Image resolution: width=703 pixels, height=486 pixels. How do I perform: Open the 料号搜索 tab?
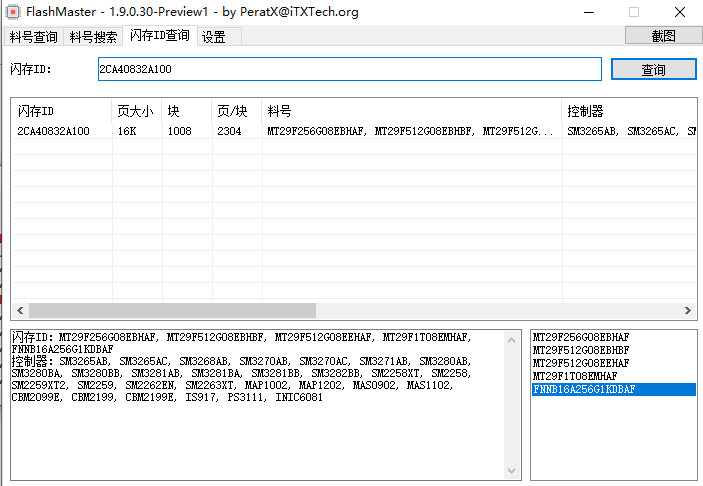tap(94, 37)
